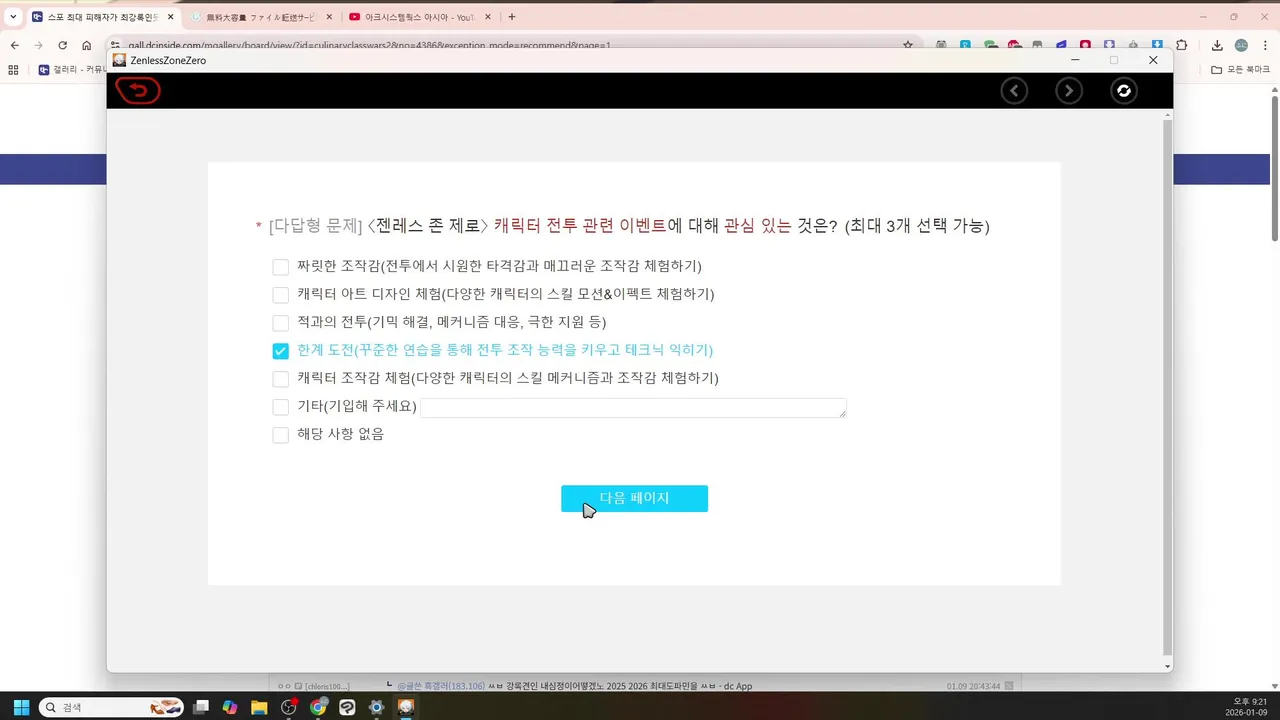
Task: Reload the Chrome page
Action: coord(63,45)
